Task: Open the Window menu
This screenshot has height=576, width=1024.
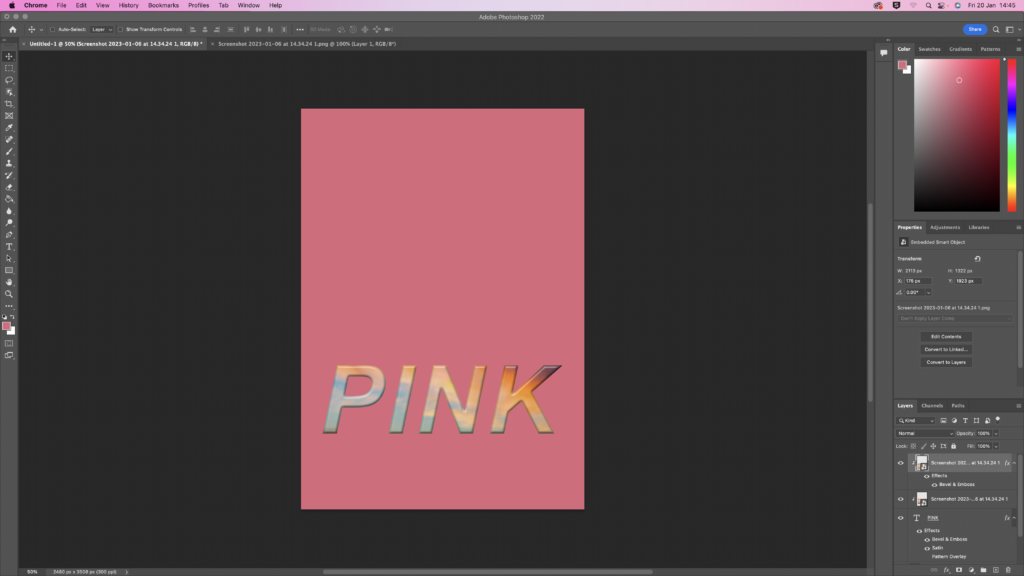Action: click(x=248, y=5)
